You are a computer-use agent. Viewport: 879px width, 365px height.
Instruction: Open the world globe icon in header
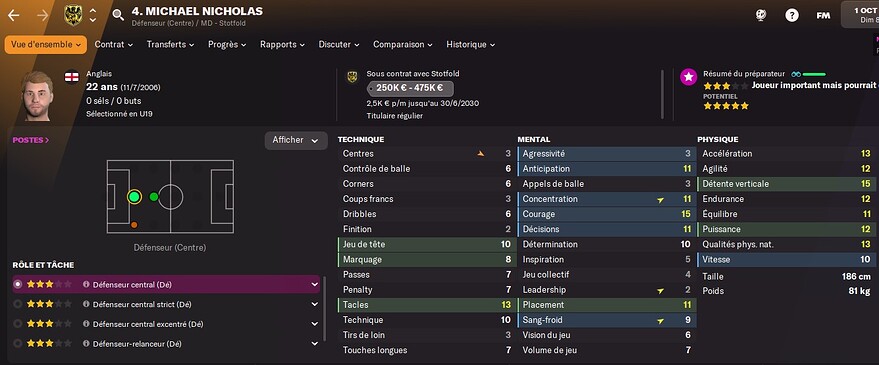point(761,15)
